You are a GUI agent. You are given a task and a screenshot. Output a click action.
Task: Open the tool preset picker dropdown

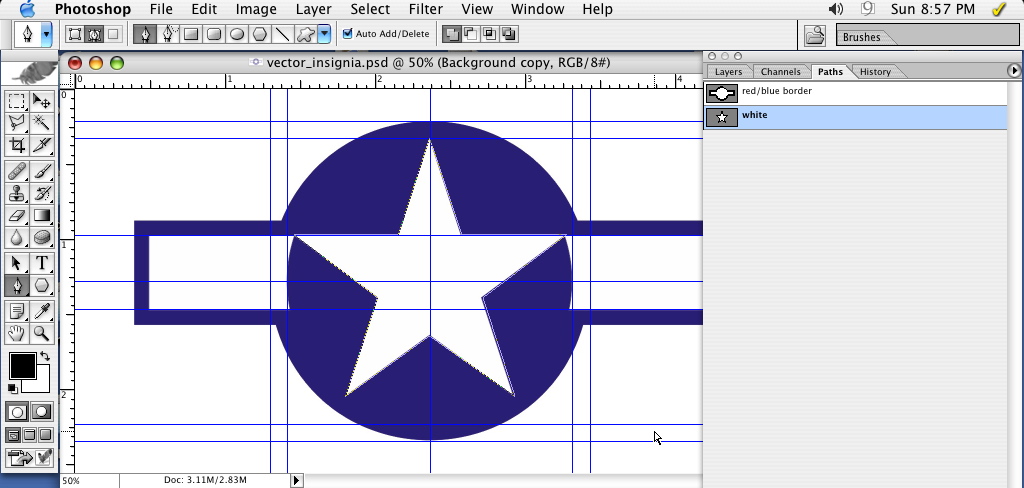pyautogui.click(x=46, y=35)
